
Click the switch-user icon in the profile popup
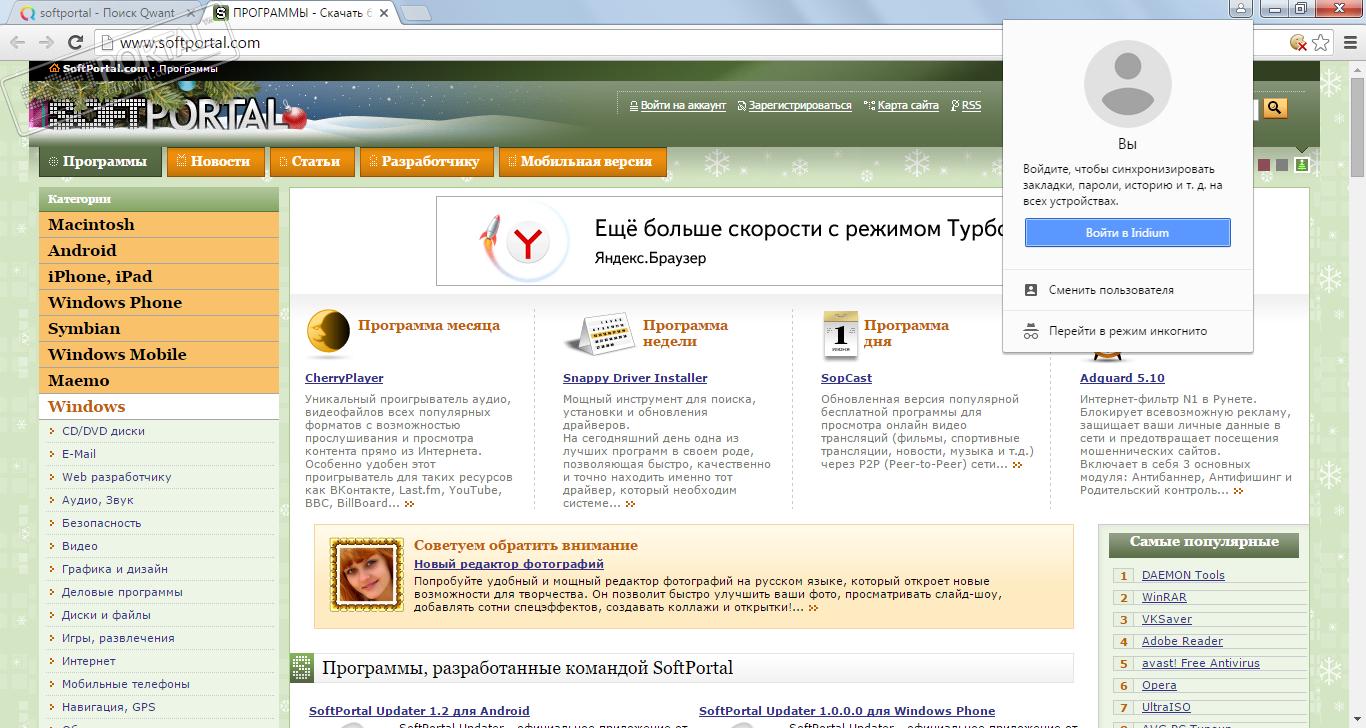pos(1031,290)
